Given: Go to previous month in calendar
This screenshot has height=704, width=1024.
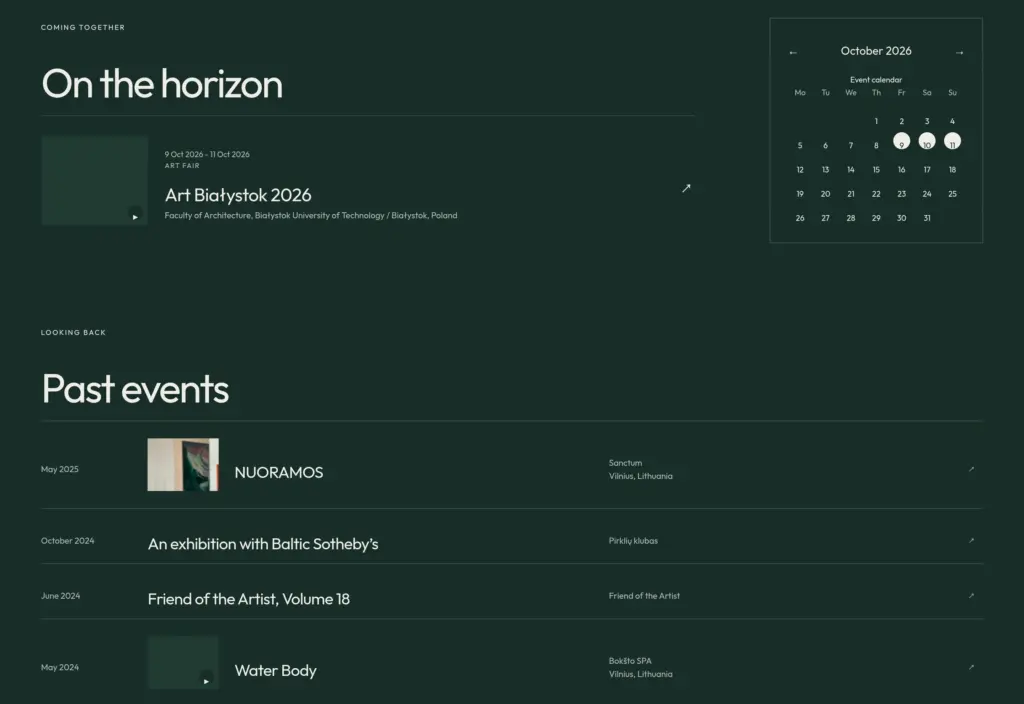Looking at the screenshot, I should [793, 52].
